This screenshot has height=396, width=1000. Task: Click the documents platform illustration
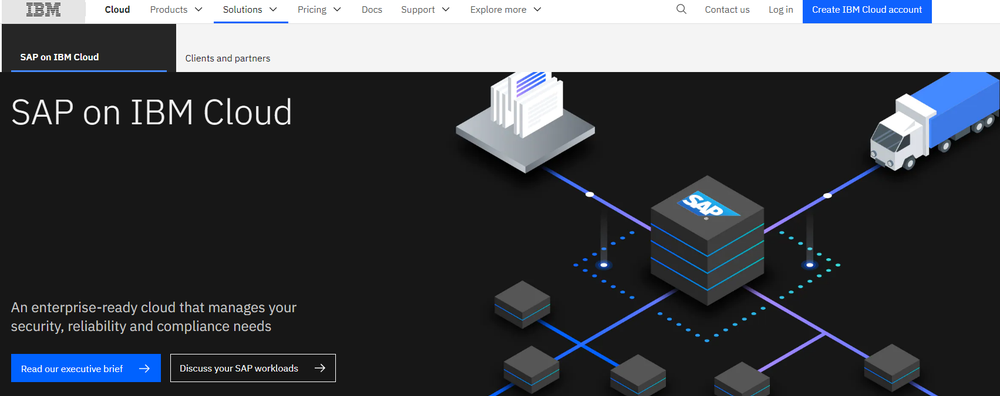pos(527,122)
